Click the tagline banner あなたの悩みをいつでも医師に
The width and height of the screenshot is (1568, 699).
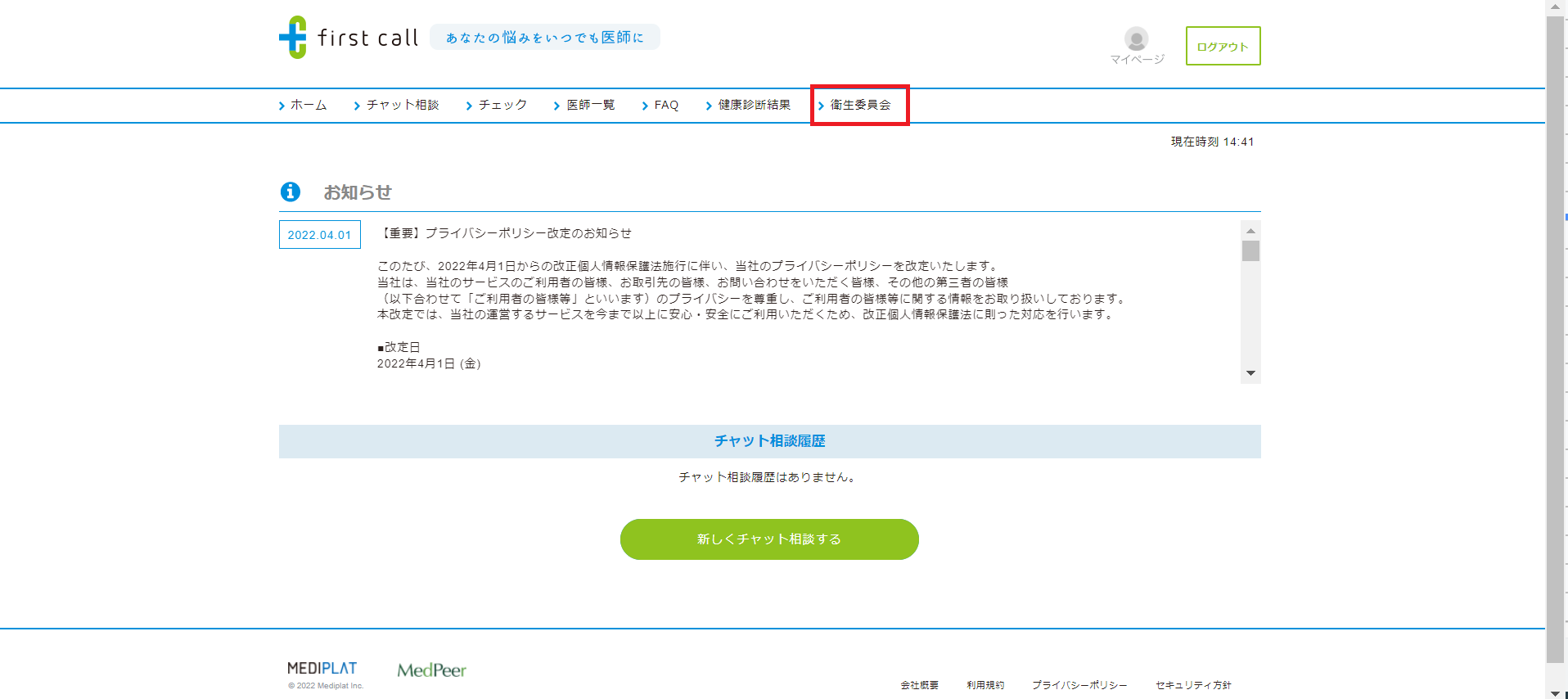pyautogui.click(x=544, y=38)
